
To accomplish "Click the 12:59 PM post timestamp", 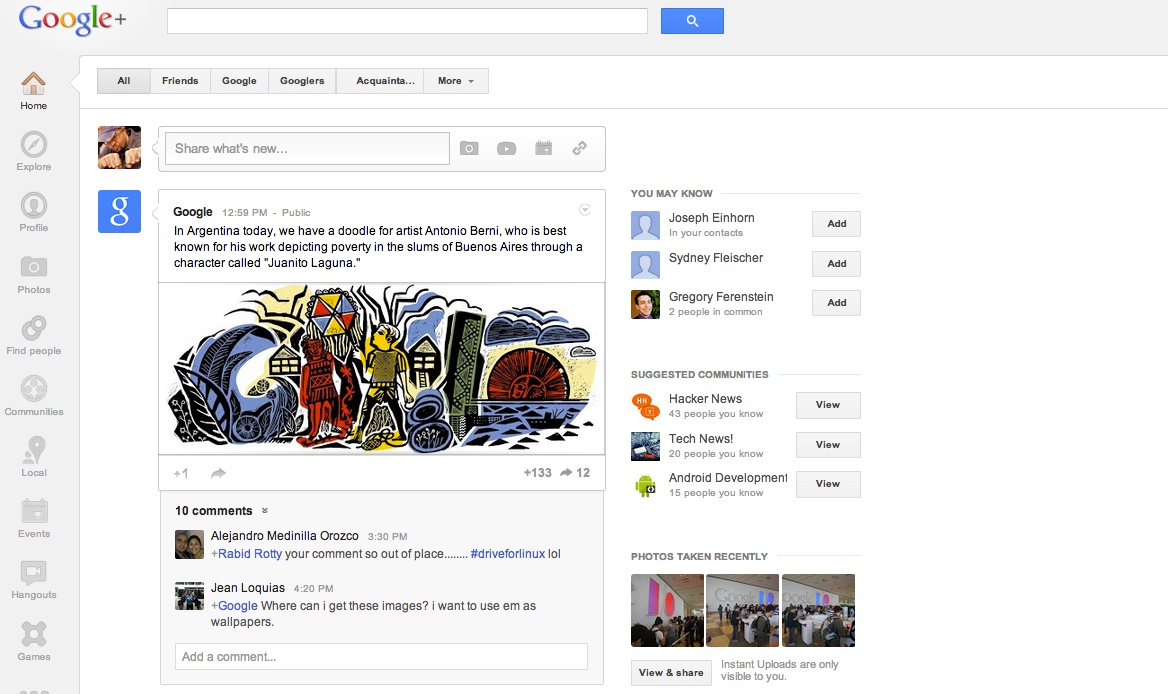I will (244, 212).
